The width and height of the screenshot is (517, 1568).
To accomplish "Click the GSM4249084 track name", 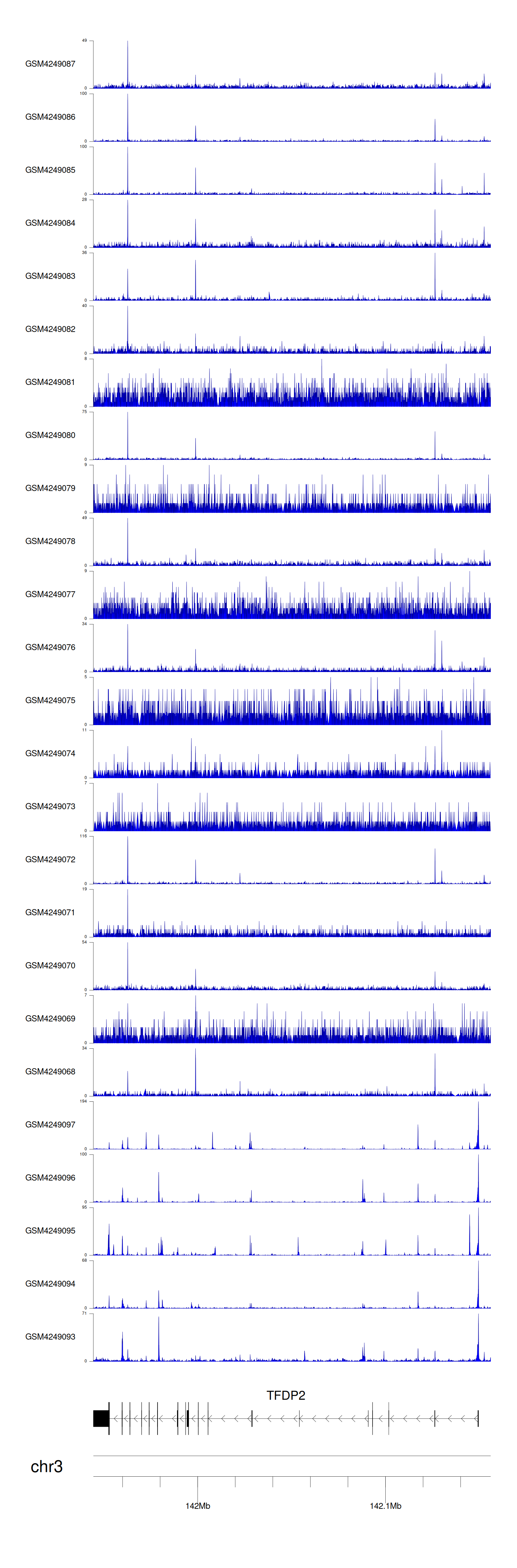I will (x=50, y=223).
